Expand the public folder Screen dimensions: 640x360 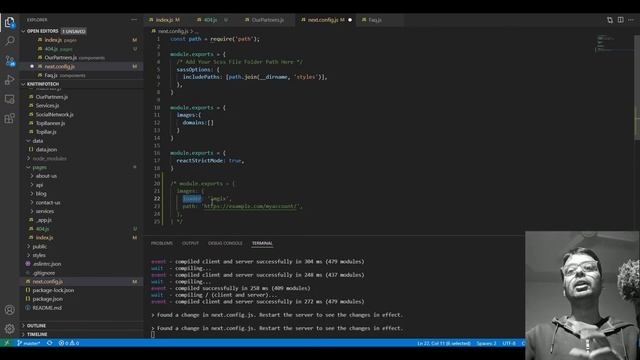click(28, 247)
